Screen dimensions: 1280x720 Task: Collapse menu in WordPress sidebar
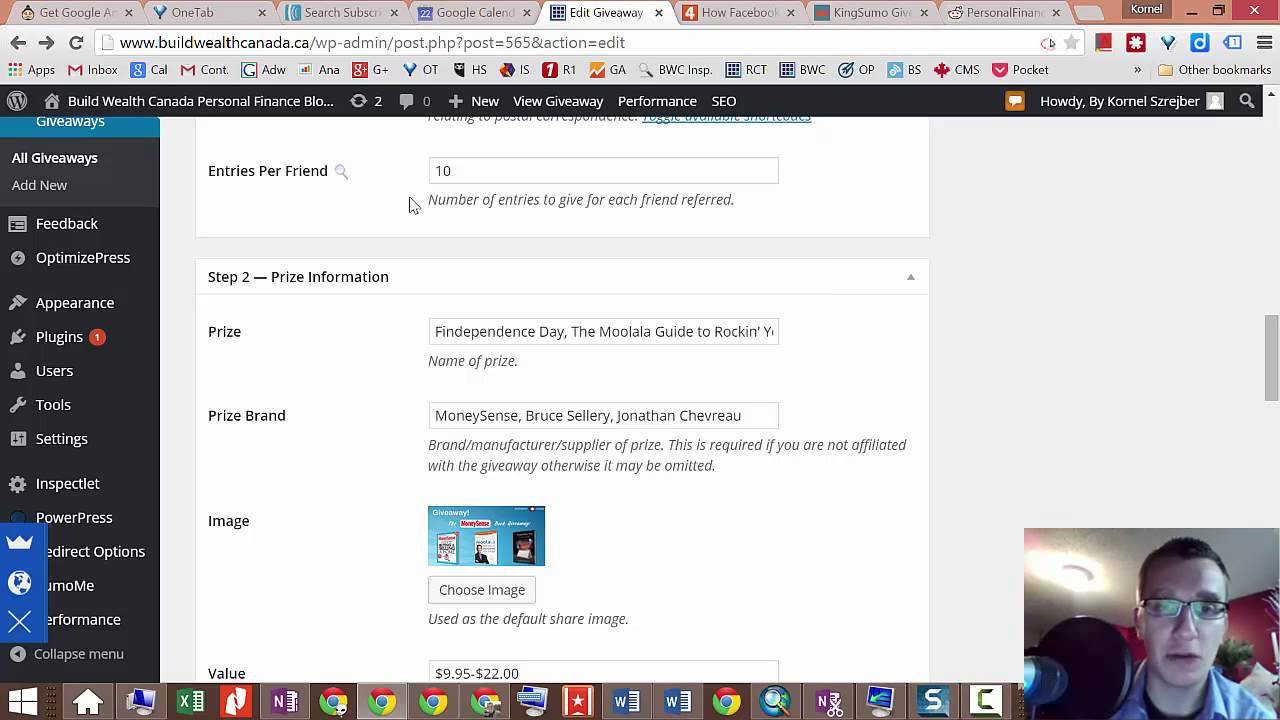point(67,654)
